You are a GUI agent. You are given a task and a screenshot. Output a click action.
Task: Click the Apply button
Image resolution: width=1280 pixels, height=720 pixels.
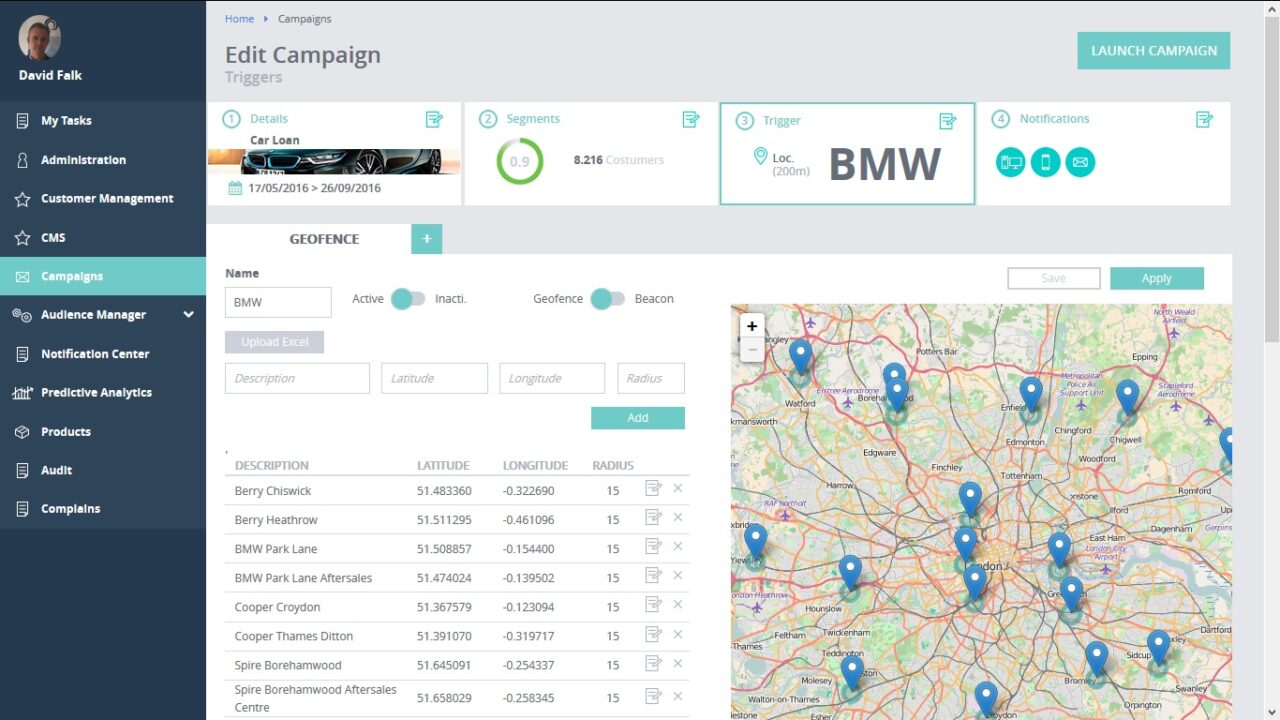pos(1156,278)
